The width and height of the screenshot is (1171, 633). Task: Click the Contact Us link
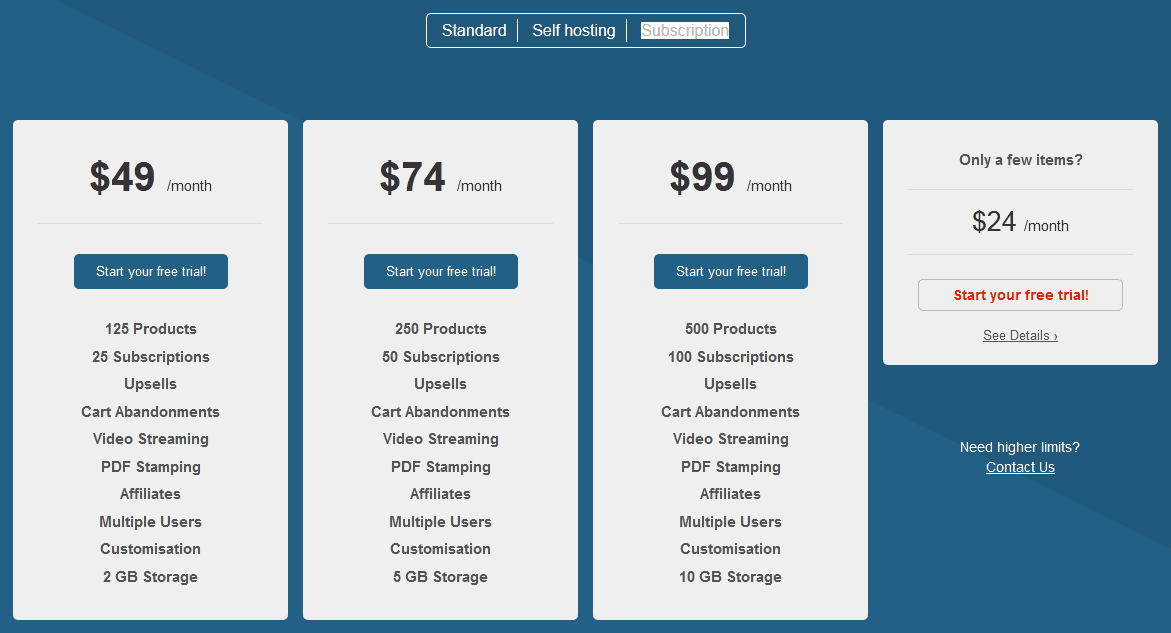pos(1020,467)
